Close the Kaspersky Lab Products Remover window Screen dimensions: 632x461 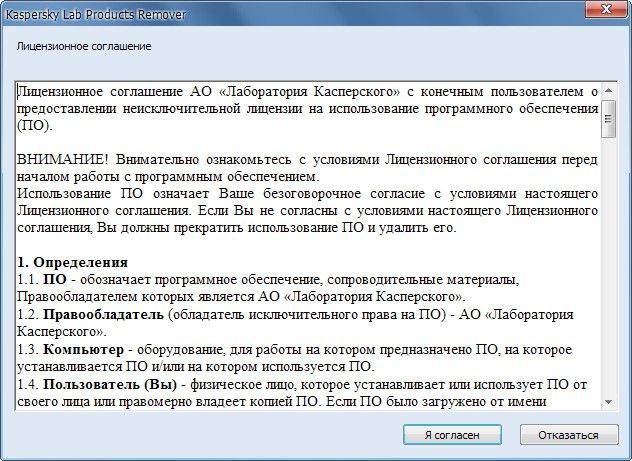[607, 8]
